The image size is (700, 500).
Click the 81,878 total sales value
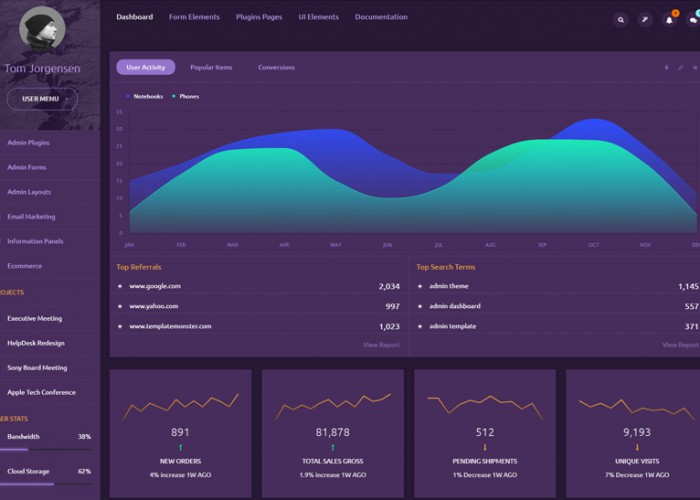click(x=333, y=432)
